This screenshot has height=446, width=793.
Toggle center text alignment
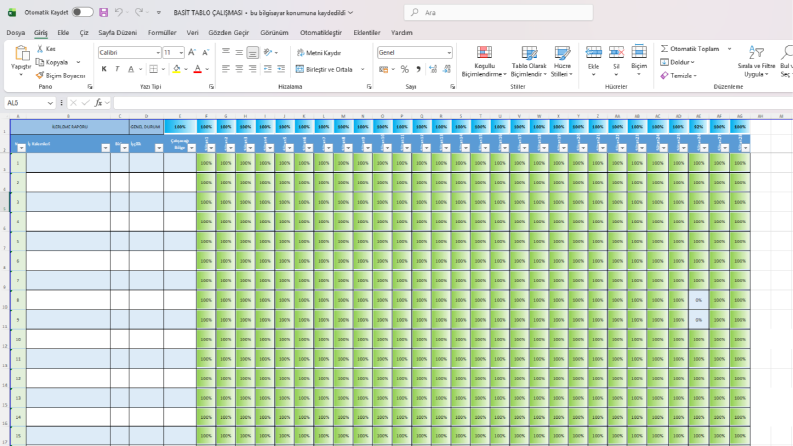[x=239, y=69]
